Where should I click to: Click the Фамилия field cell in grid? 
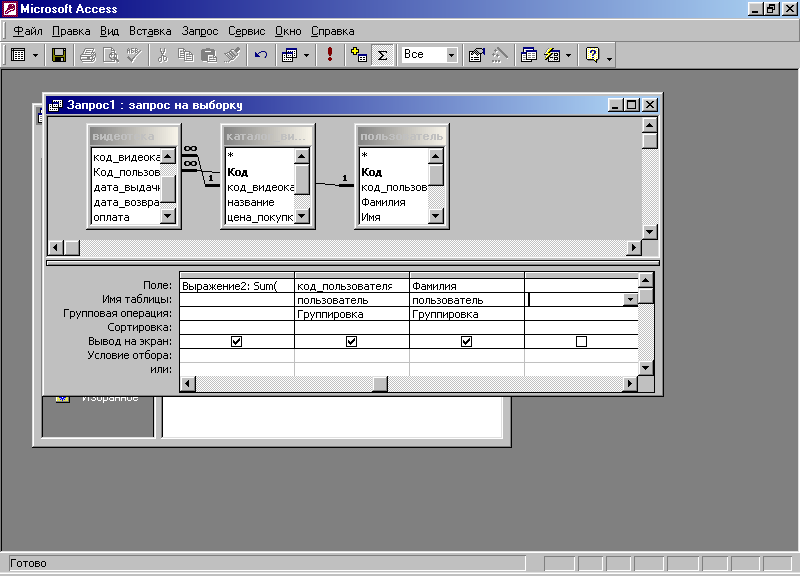(467, 286)
